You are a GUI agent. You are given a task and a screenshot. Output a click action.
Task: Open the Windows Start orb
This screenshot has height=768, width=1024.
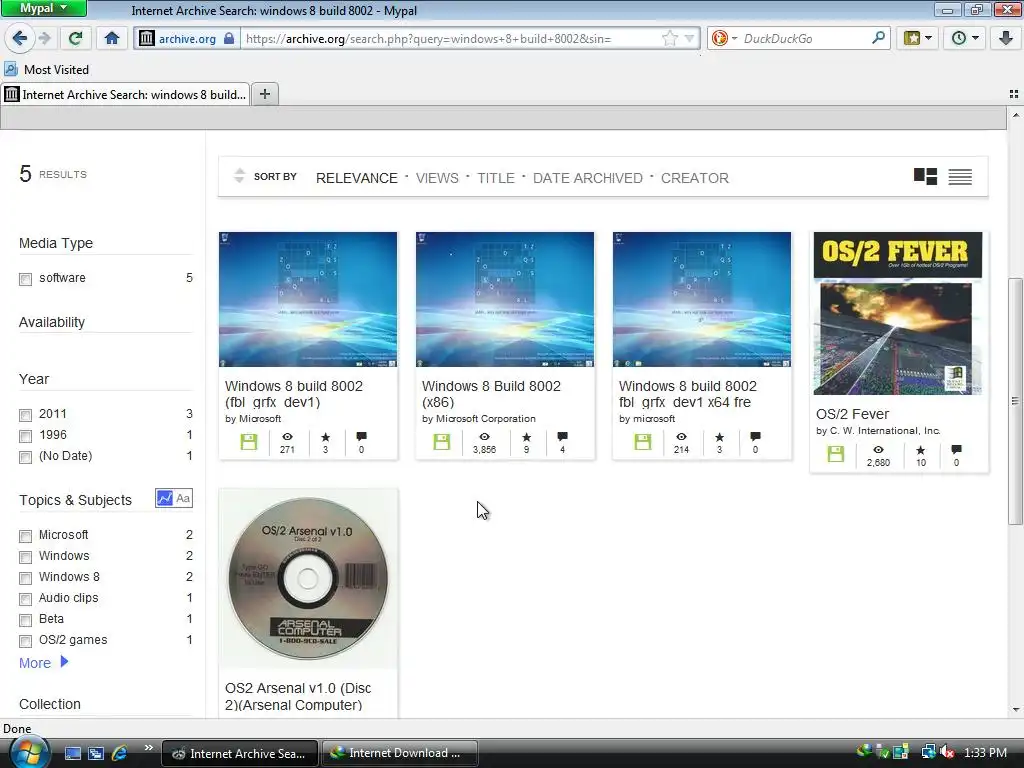[28, 752]
